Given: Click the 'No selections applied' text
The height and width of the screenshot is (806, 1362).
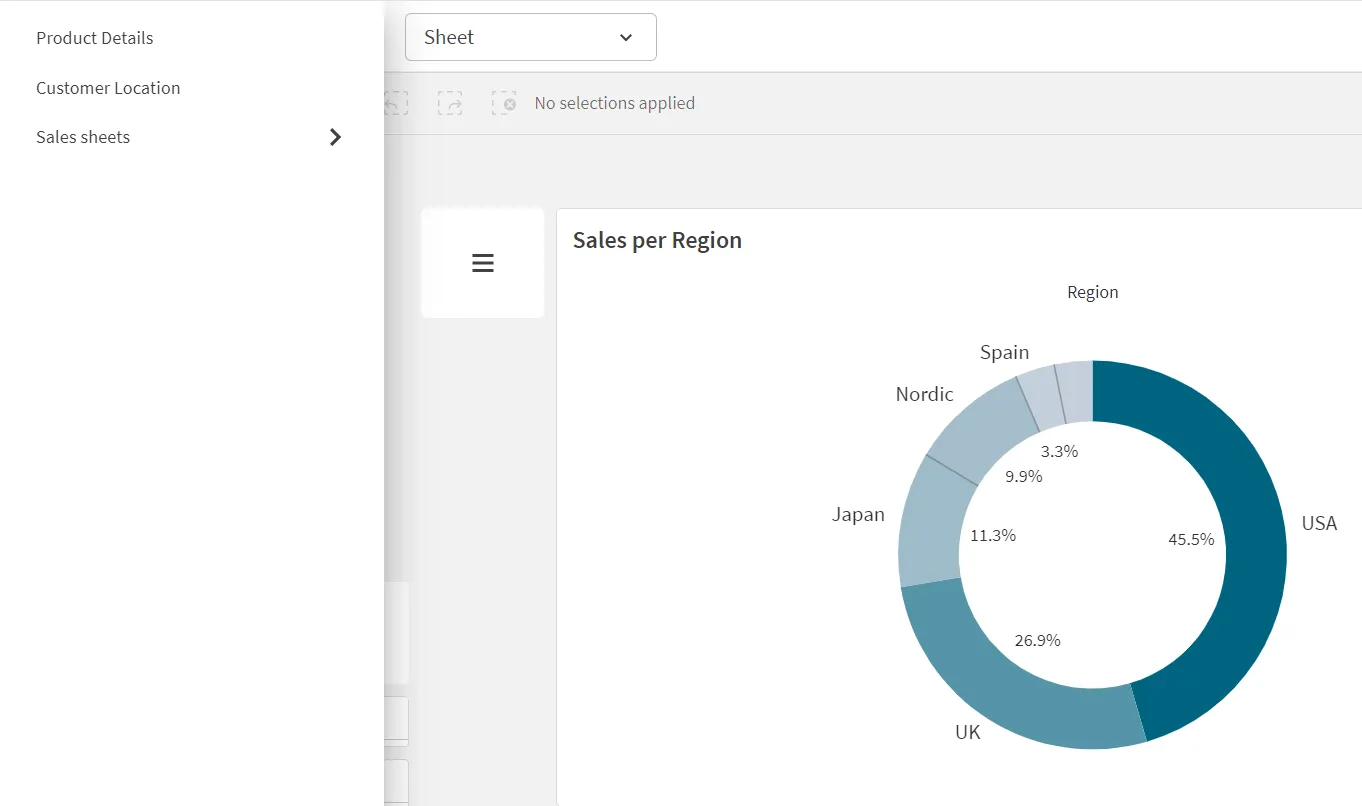Looking at the screenshot, I should coord(614,103).
